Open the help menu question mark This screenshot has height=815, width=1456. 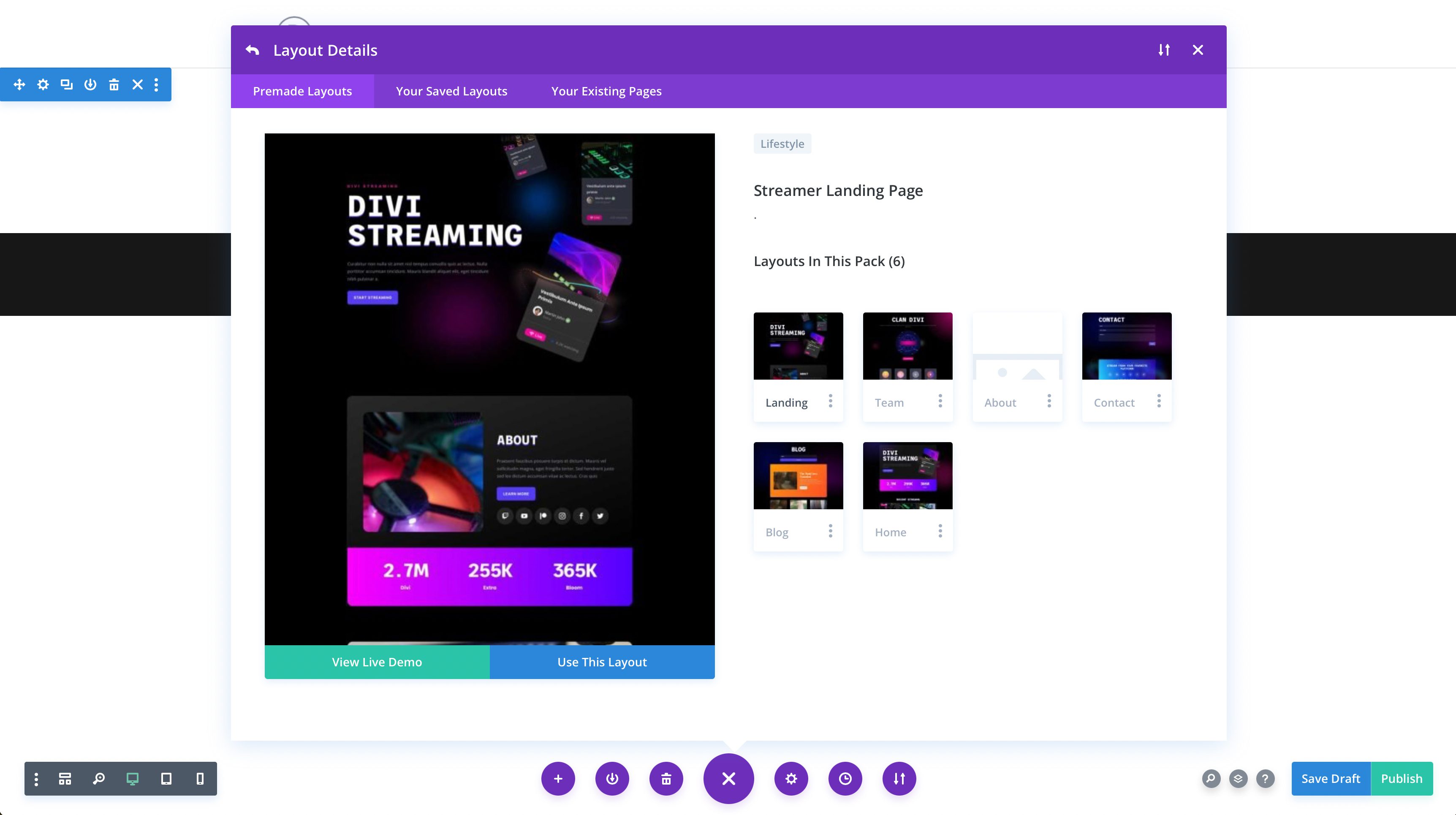(1266, 778)
